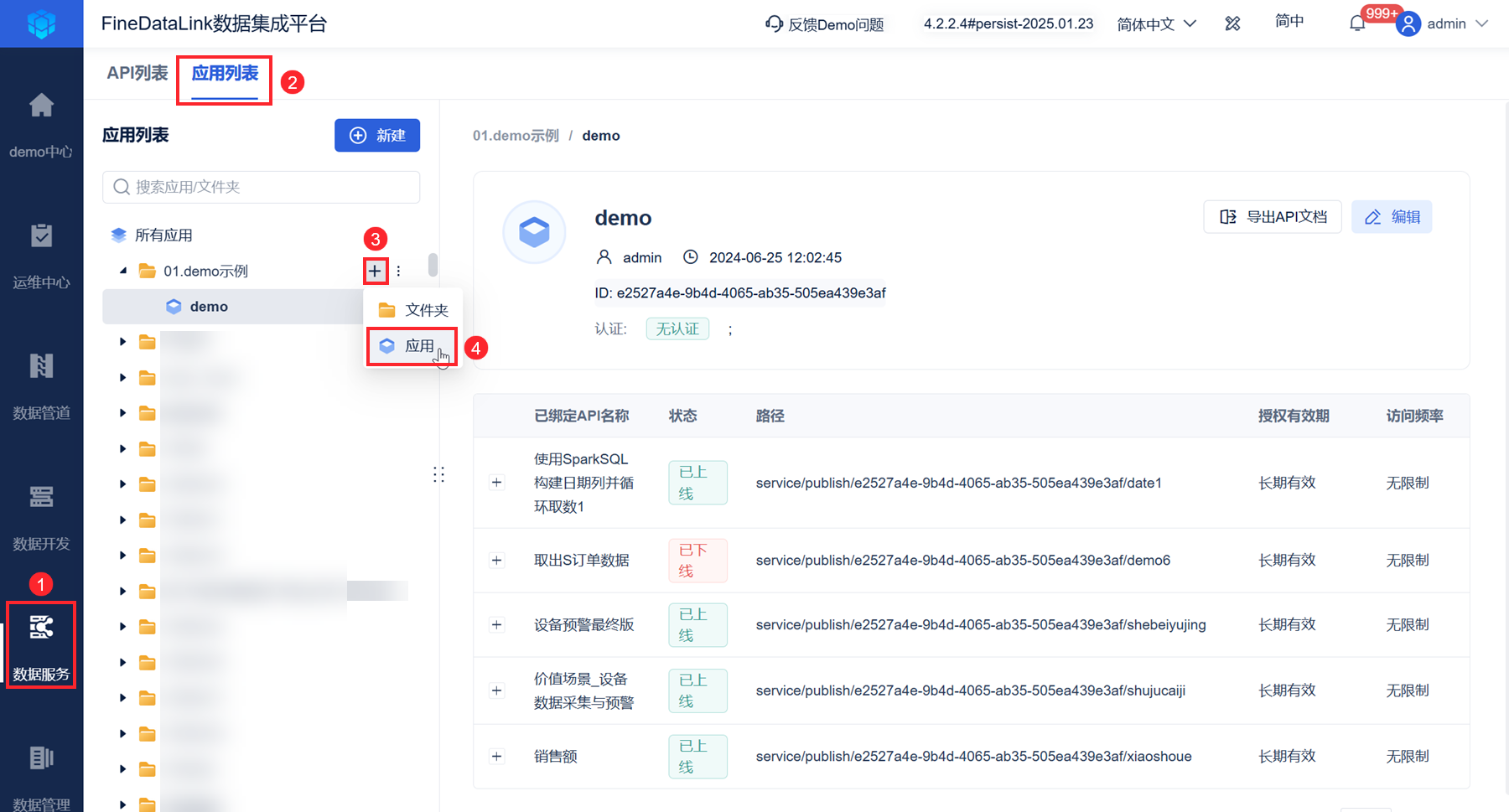This screenshot has width=1509, height=812.
Task: Switch to the API列表 tab
Action: pyautogui.click(x=137, y=73)
